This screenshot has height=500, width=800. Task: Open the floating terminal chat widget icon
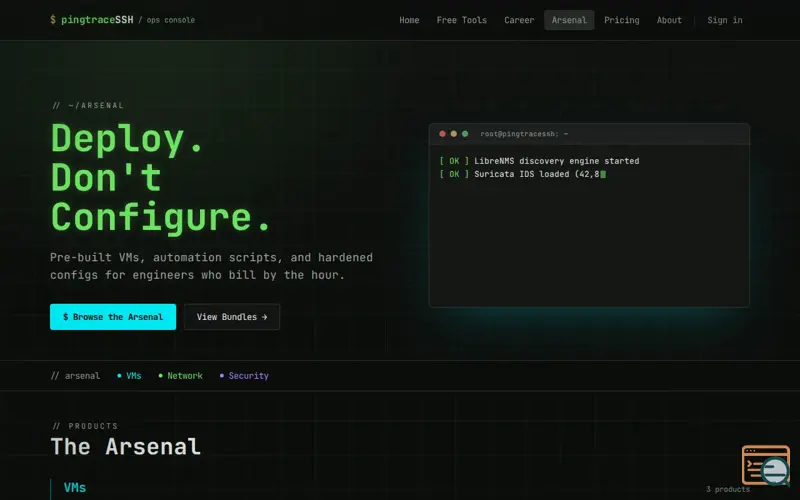[x=766, y=465]
